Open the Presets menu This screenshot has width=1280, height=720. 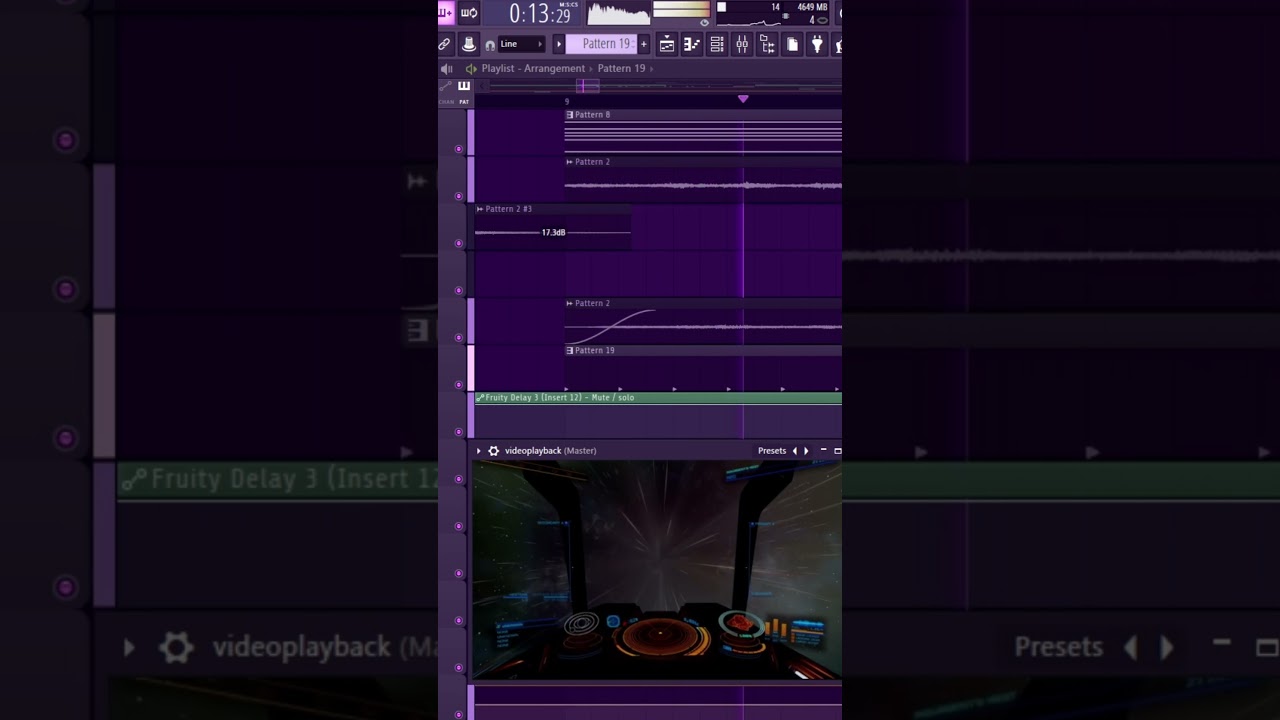coord(772,451)
